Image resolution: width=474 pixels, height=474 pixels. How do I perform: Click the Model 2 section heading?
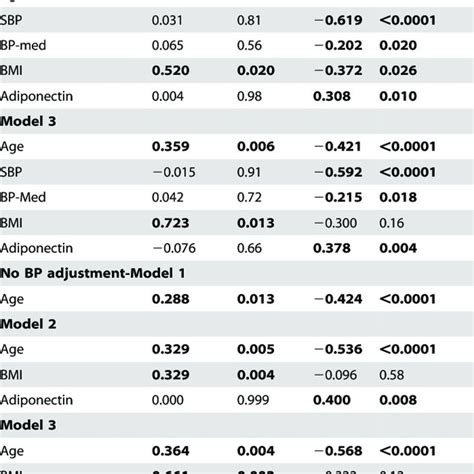point(28,324)
